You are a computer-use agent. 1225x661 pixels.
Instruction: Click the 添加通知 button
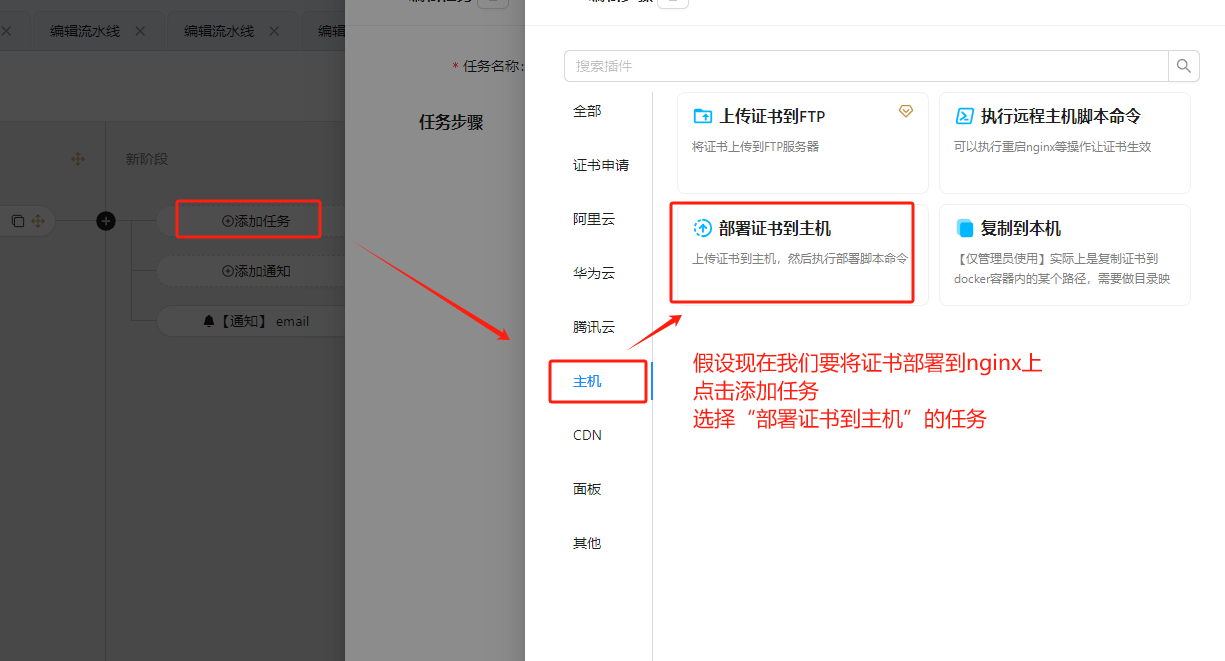(x=256, y=271)
